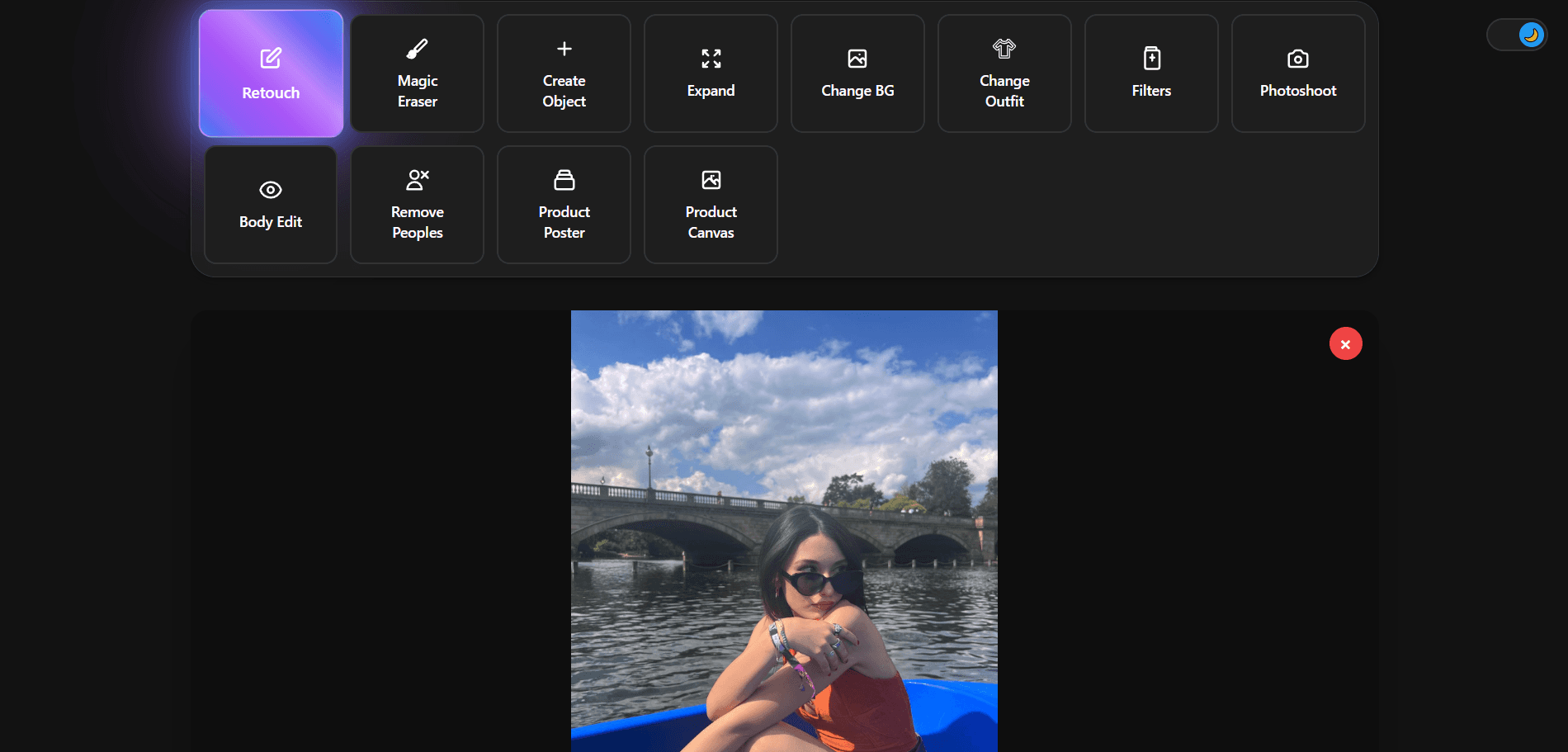Click the Remove Peoples person icon

418,180
